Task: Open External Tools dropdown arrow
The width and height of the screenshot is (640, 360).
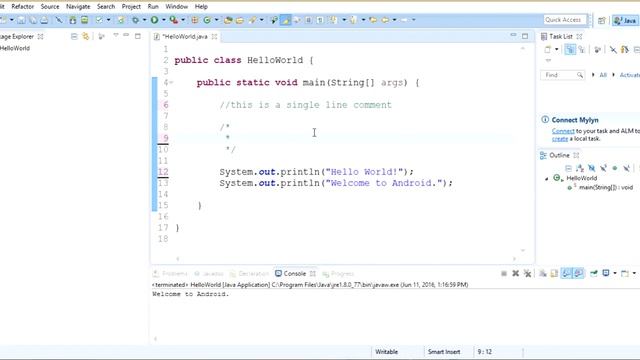Action: tap(183, 20)
